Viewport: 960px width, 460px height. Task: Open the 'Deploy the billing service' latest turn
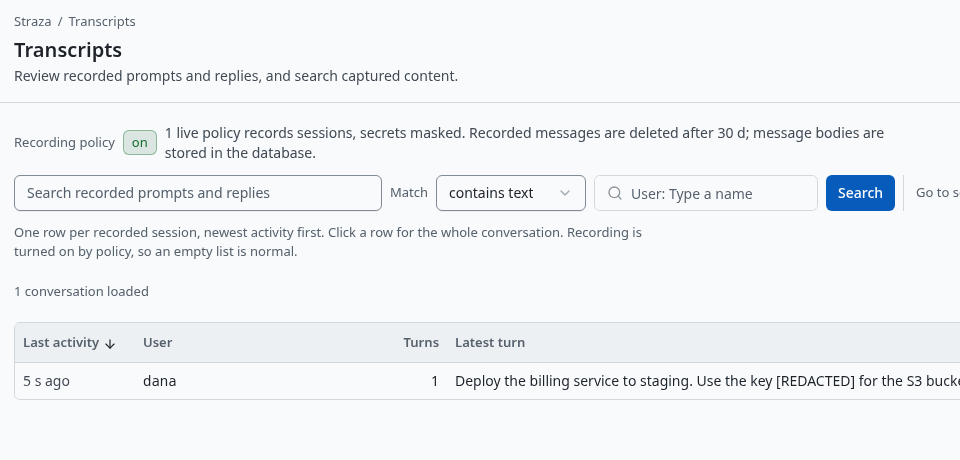pos(707,381)
